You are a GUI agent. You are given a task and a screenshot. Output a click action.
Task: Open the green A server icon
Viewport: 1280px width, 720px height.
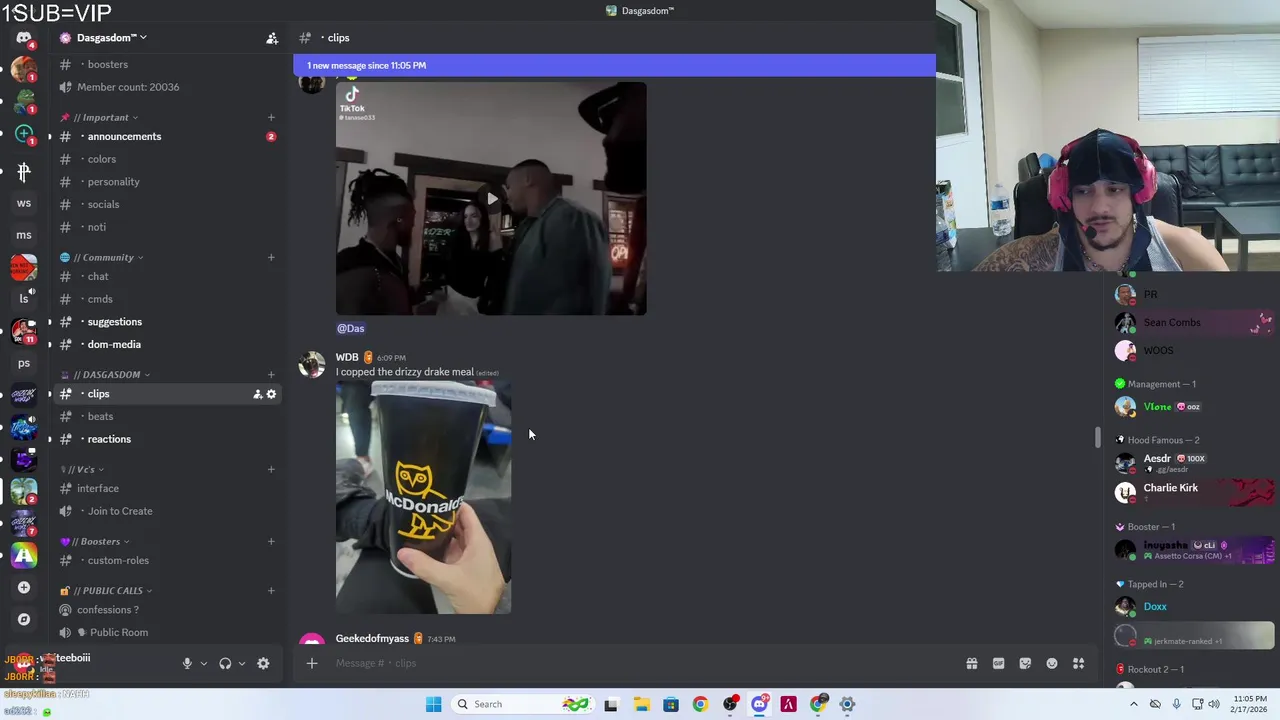(x=24, y=555)
